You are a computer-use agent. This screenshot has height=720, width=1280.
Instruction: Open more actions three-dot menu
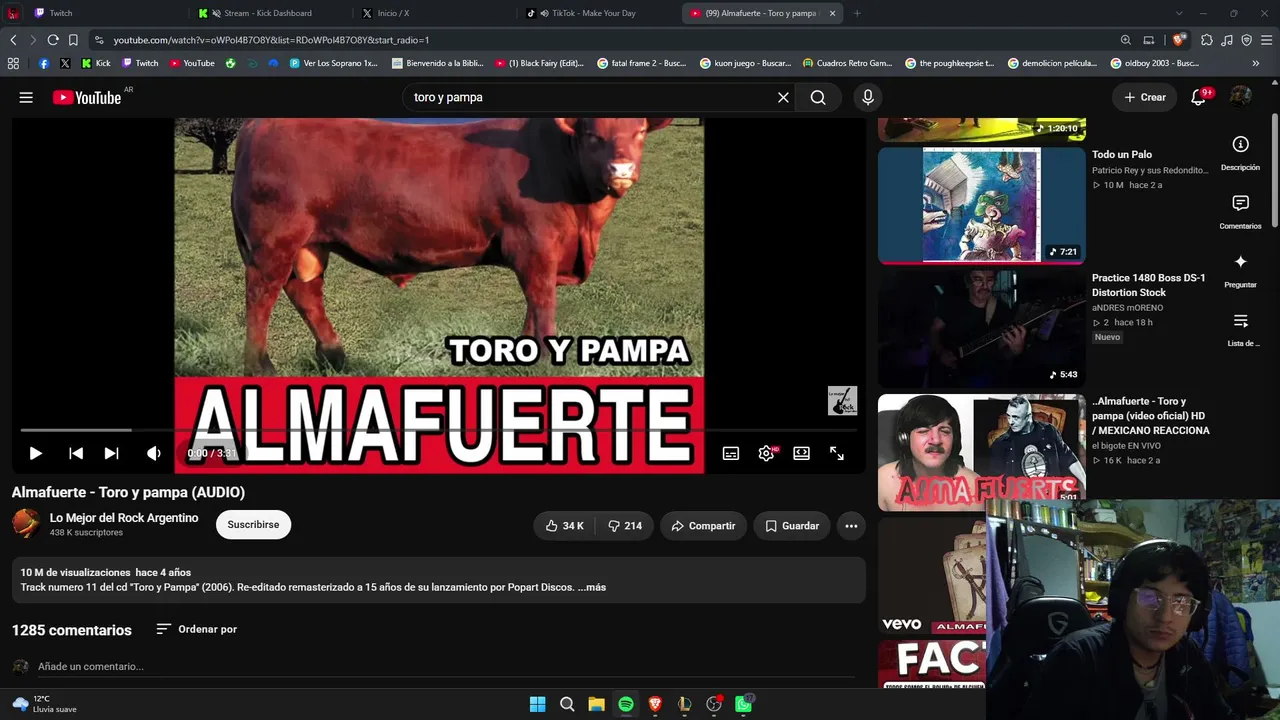point(851,526)
